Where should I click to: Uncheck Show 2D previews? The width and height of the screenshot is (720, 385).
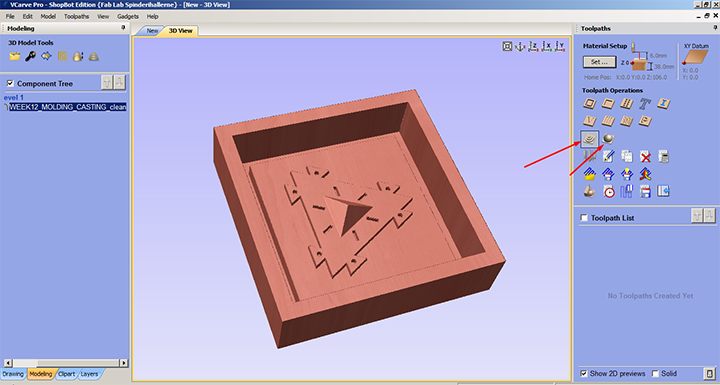click(584, 374)
